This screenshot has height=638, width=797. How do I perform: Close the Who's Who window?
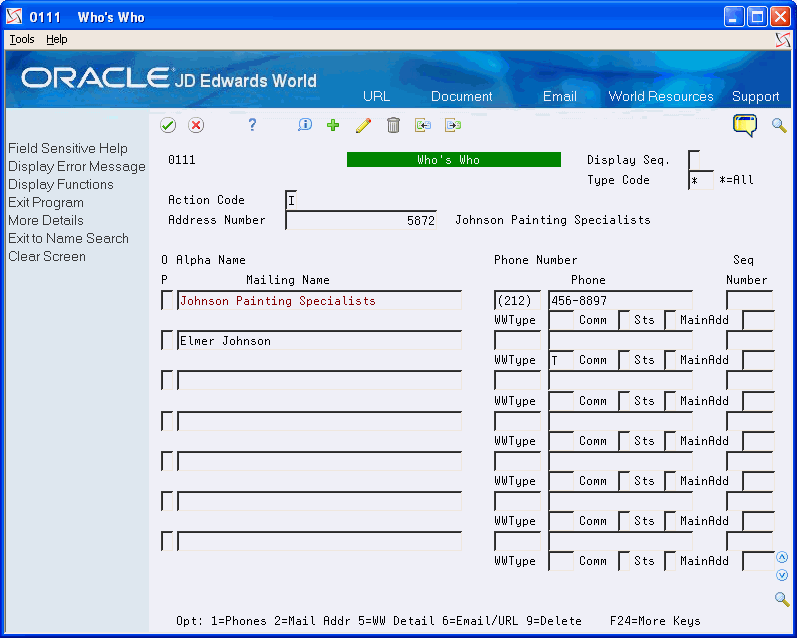[780, 17]
